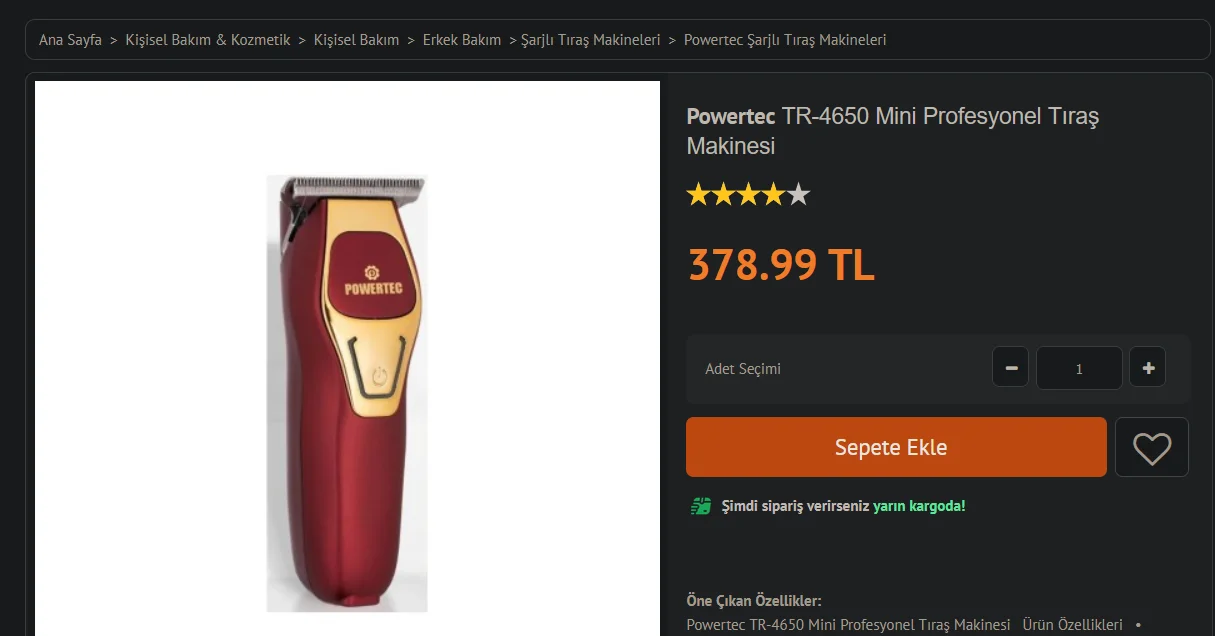This screenshot has height=636, width=1215.
Task: Decrease quantity with the minus button
Action: pos(1010,368)
